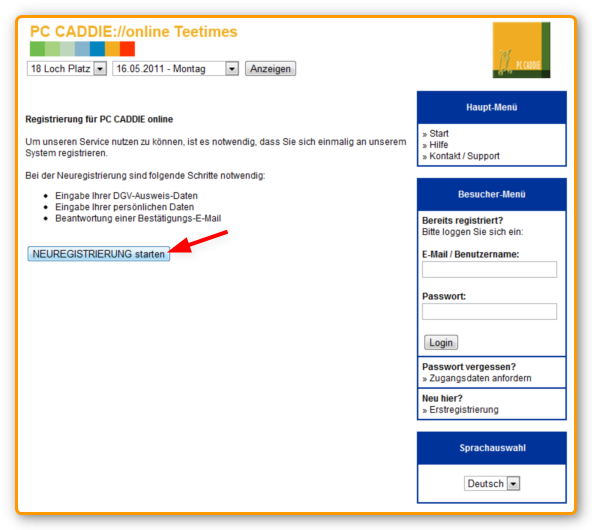Open the Start menu link
Image resolution: width=592 pixels, height=530 pixels.
tap(439, 134)
